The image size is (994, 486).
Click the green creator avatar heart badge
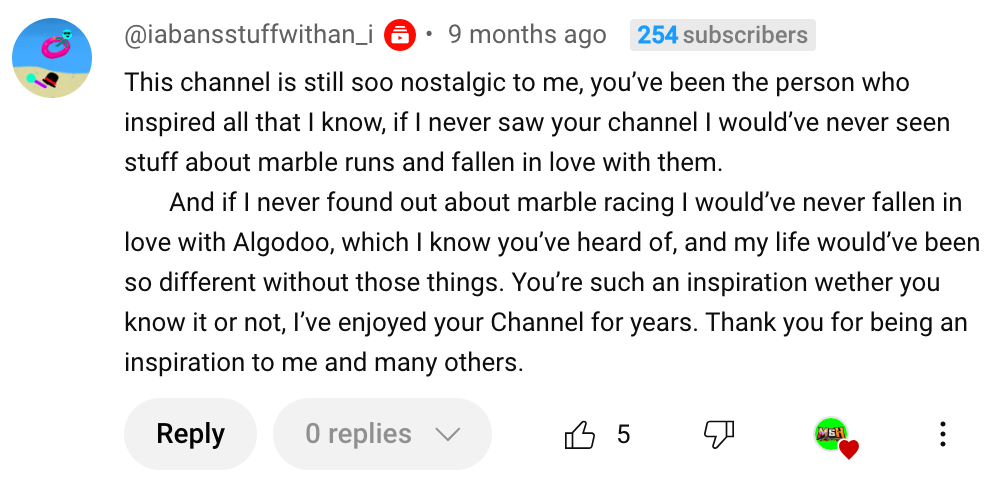pyautogui.click(x=831, y=434)
